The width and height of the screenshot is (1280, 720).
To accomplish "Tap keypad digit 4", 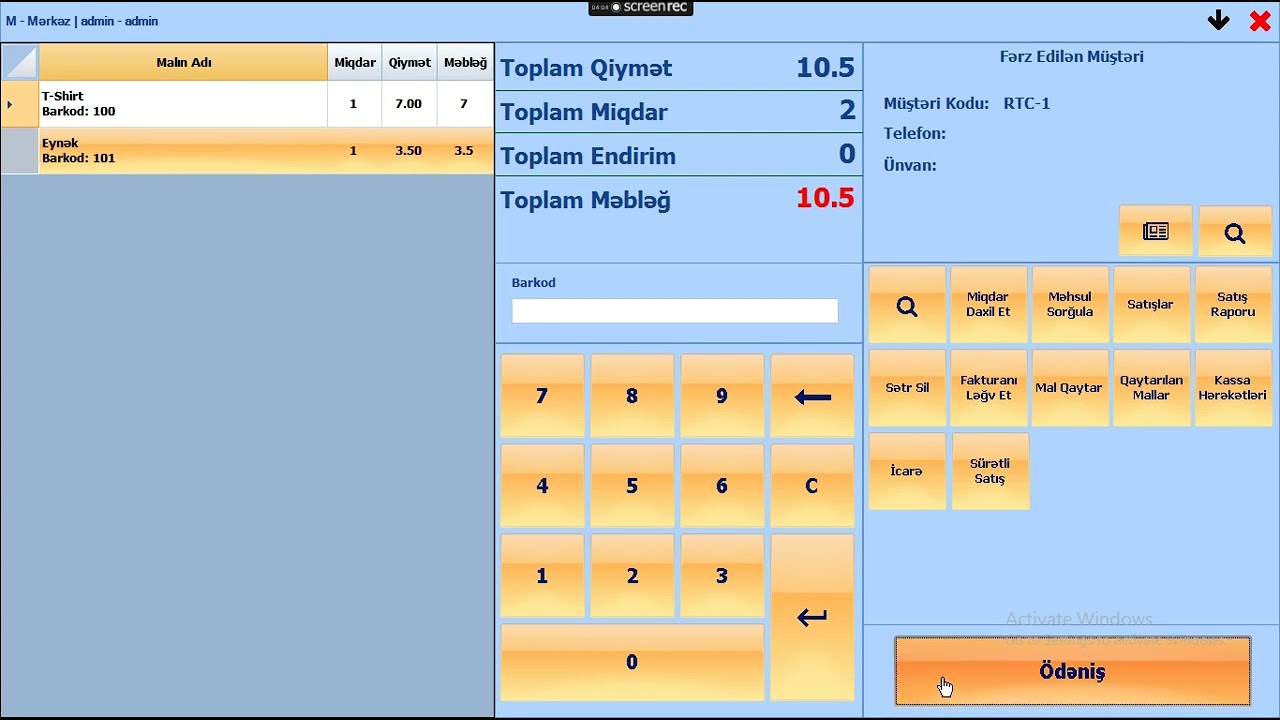I will click(542, 486).
